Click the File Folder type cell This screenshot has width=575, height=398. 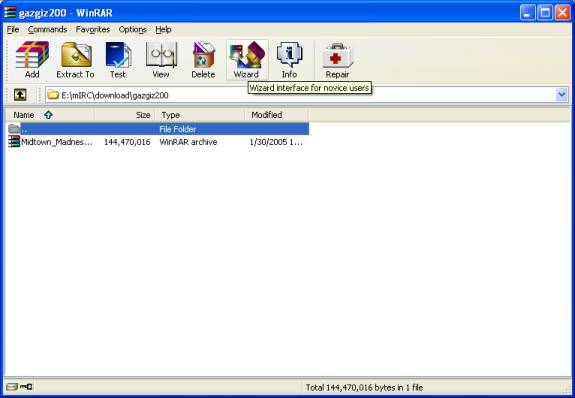tap(177, 129)
